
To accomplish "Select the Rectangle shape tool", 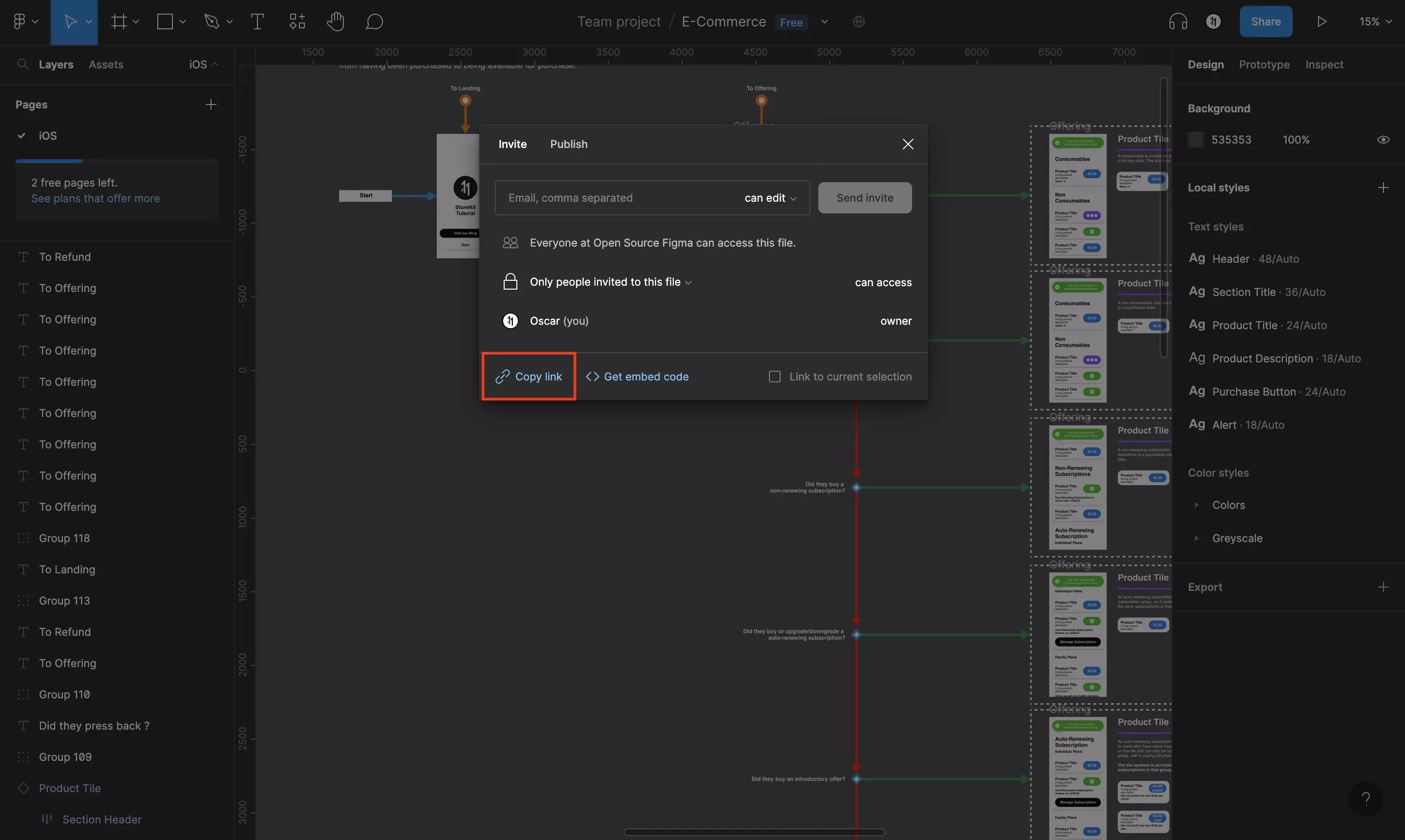I will 165,21.
